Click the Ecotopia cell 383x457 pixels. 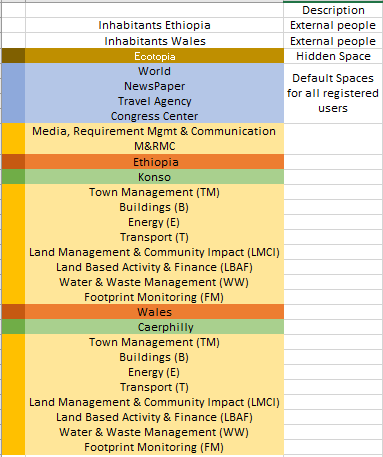coord(154,56)
